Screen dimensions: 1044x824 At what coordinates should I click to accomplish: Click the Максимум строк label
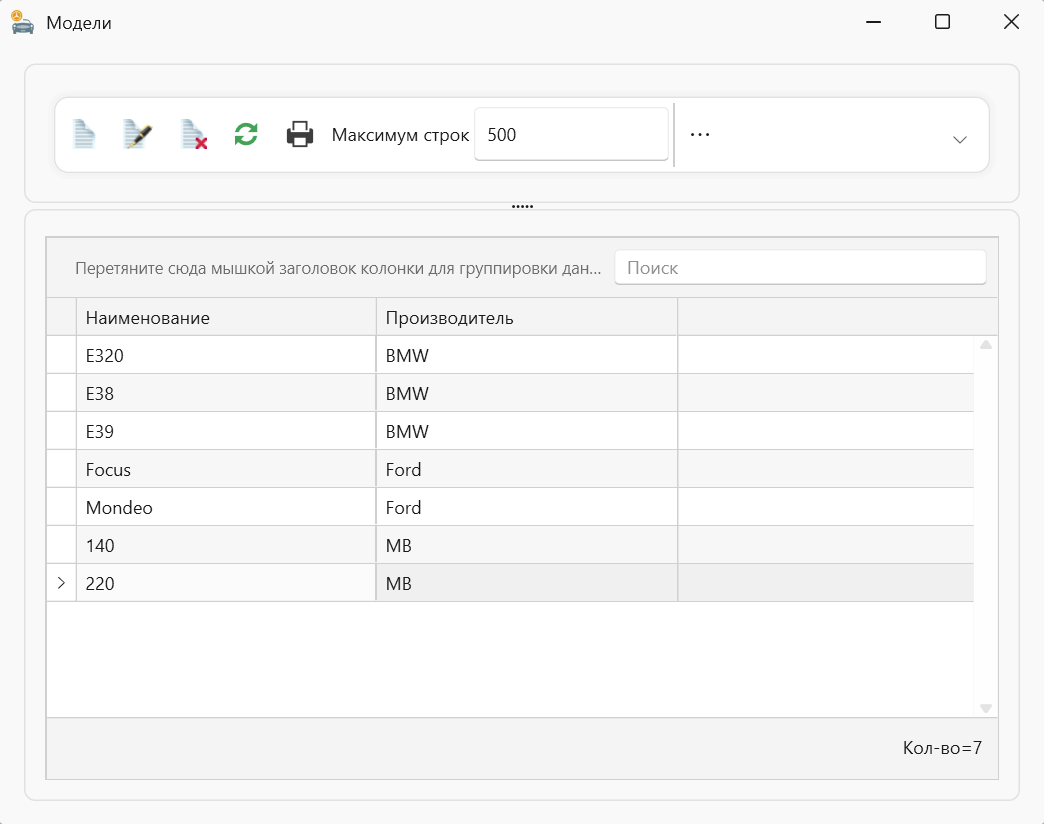(400, 135)
